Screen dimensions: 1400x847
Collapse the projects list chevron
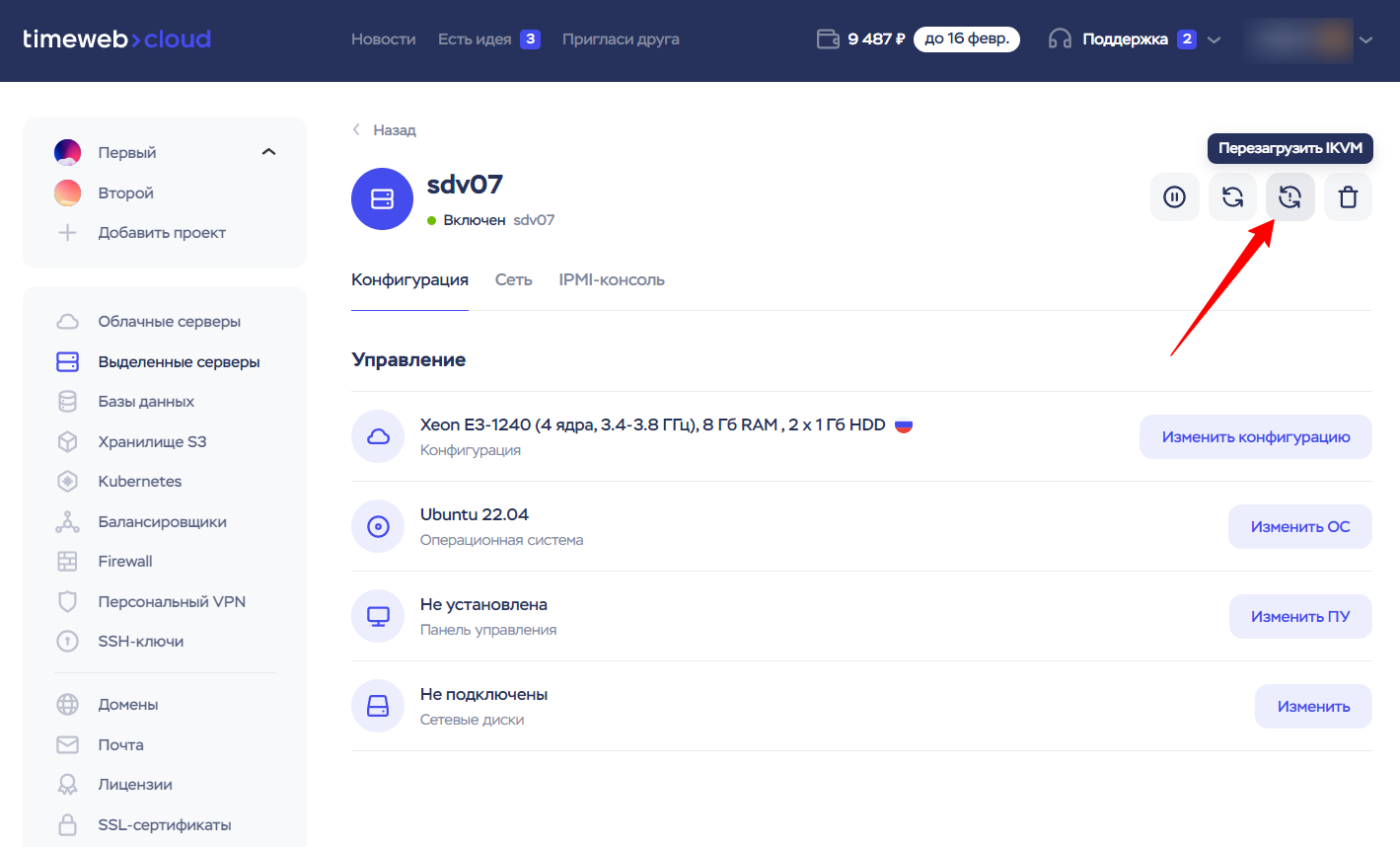[268, 152]
